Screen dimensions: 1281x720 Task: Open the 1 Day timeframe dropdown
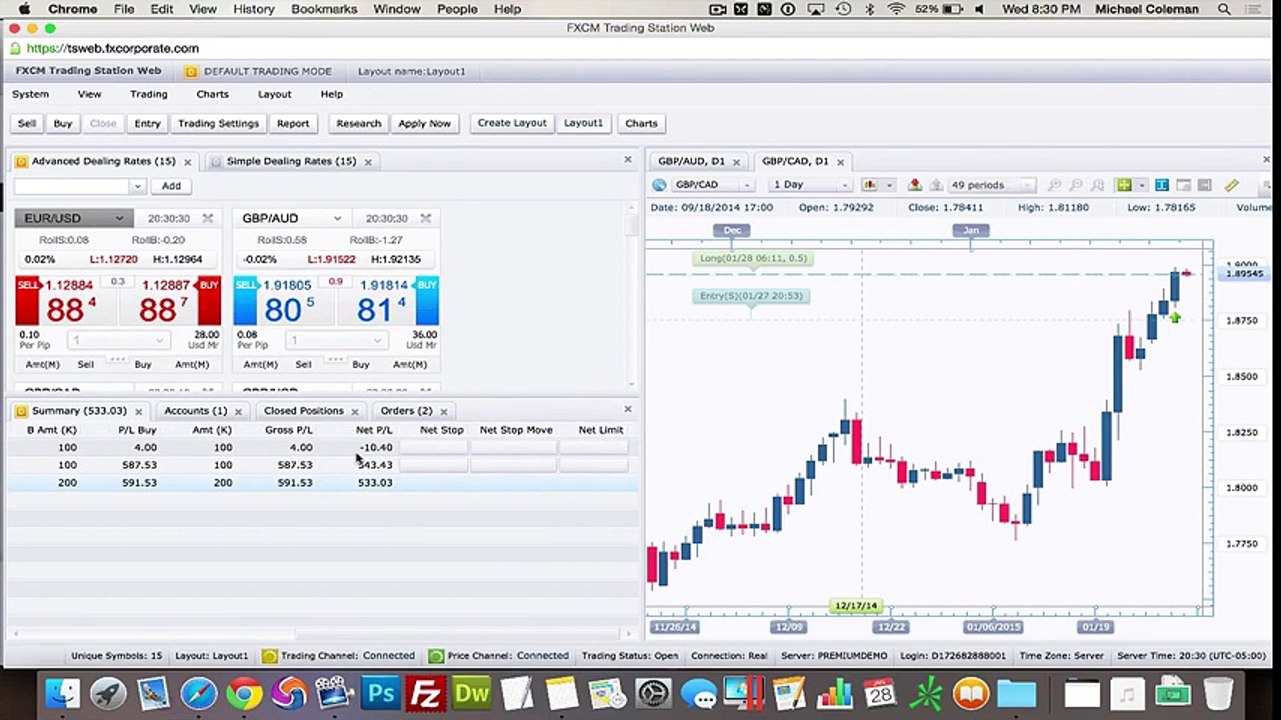(x=845, y=185)
